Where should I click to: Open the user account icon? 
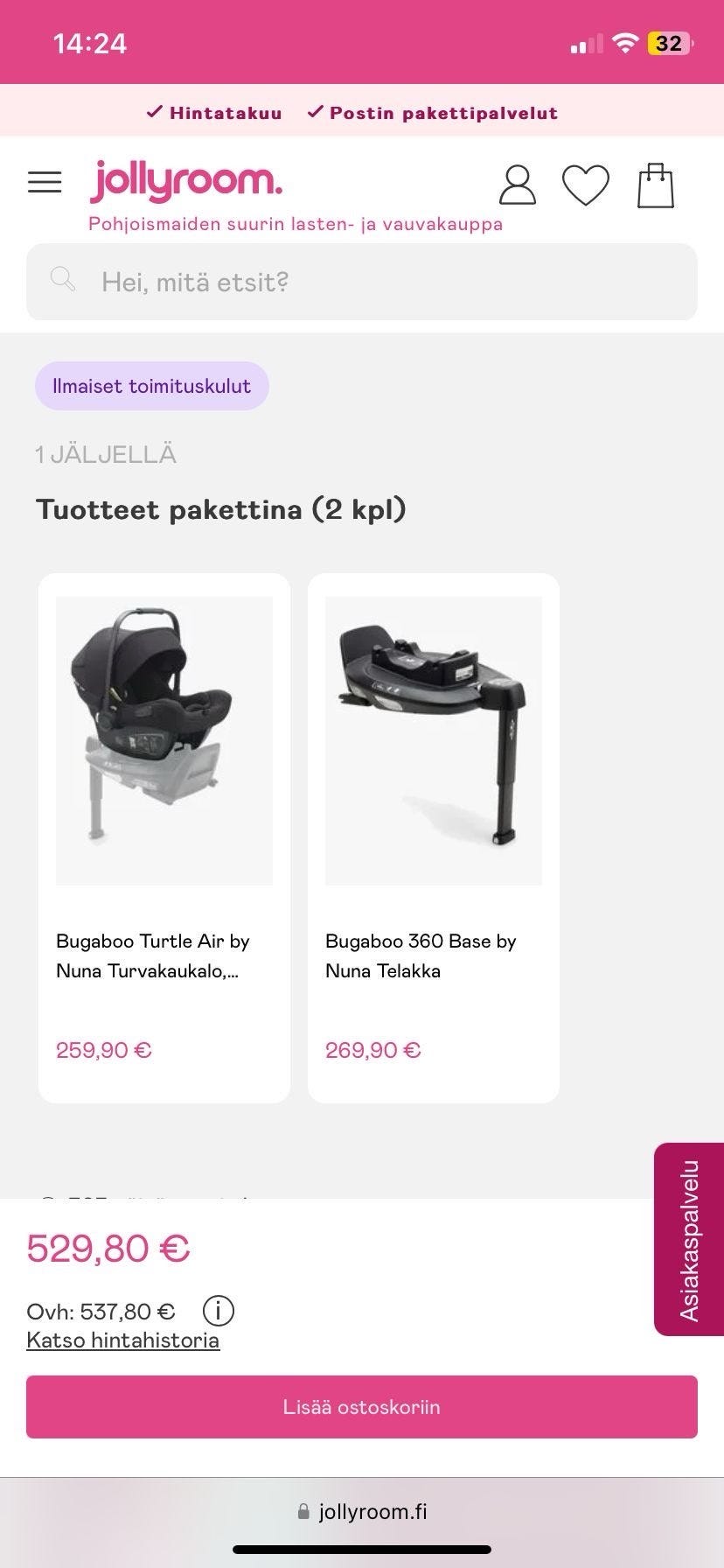517,185
